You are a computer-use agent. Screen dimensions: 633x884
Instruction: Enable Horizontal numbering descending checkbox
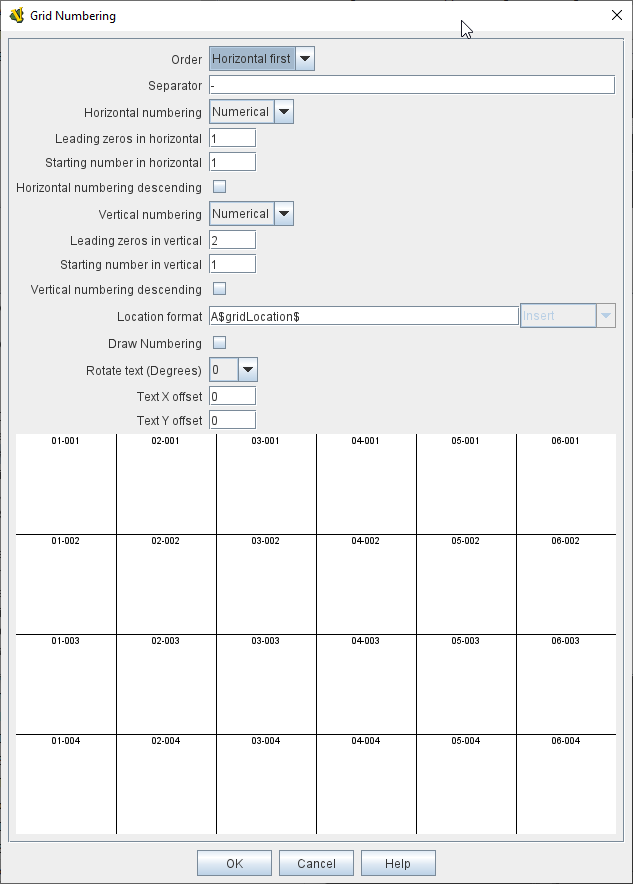point(220,187)
